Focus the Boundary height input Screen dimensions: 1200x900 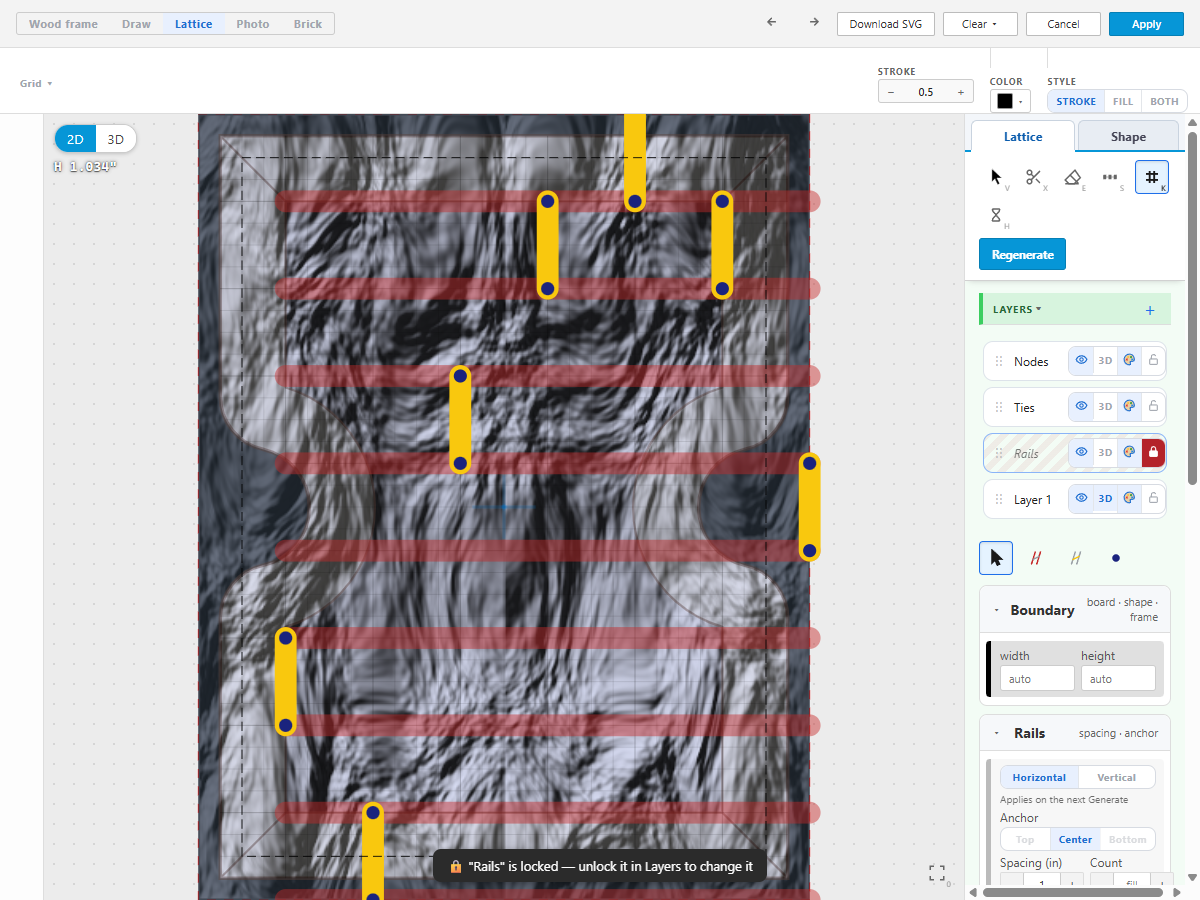pyautogui.click(x=1118, y=679)
